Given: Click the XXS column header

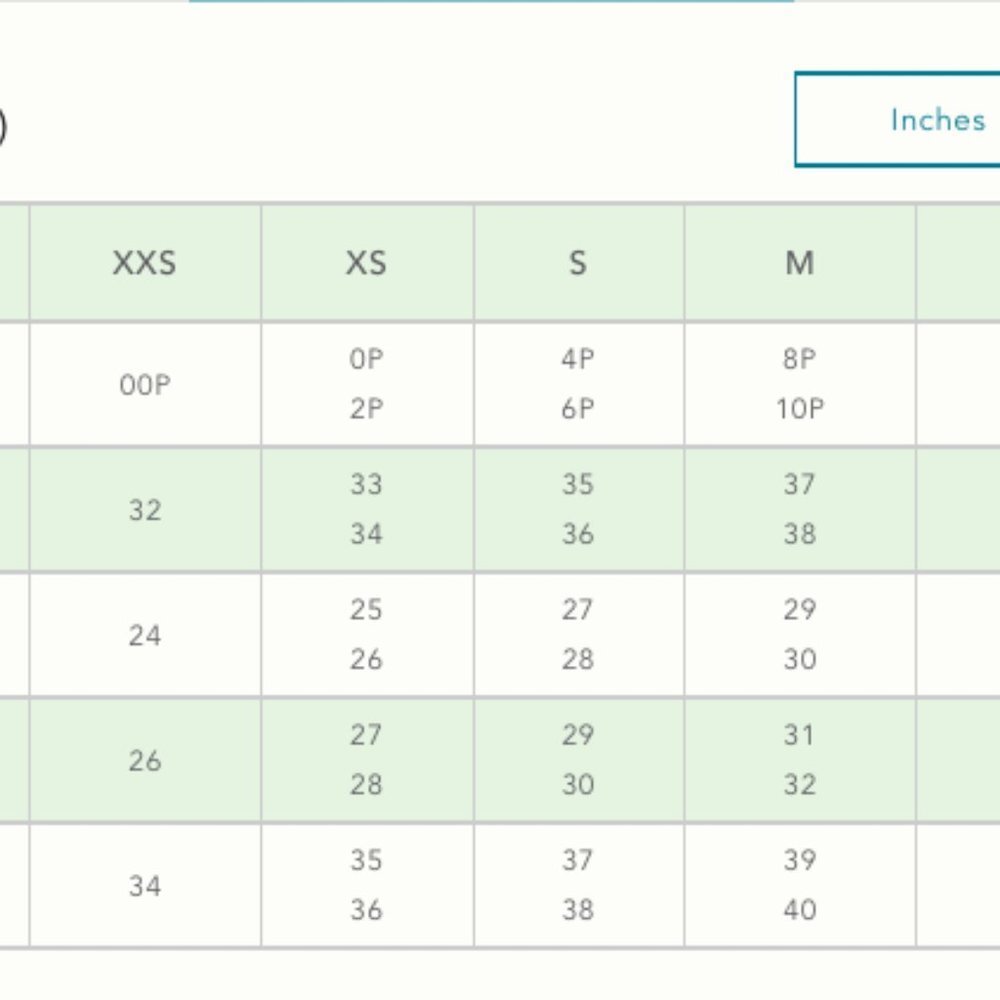Looking at the screenshot, I should [x=145, y=263].
